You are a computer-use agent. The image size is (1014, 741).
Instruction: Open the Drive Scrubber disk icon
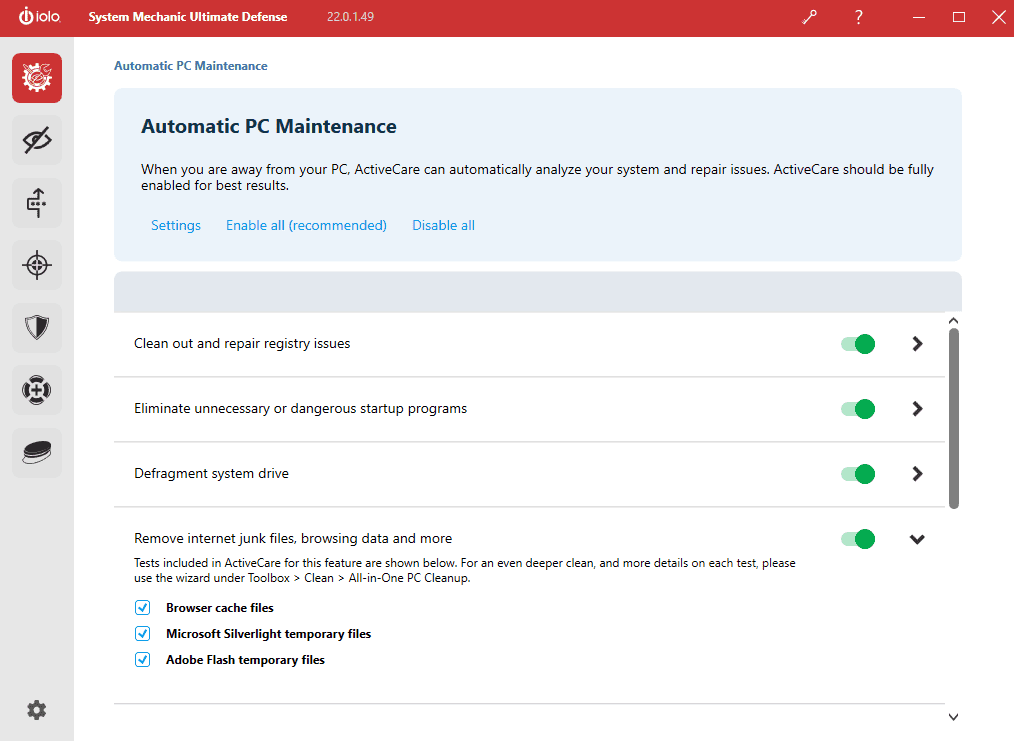[36, 452]
